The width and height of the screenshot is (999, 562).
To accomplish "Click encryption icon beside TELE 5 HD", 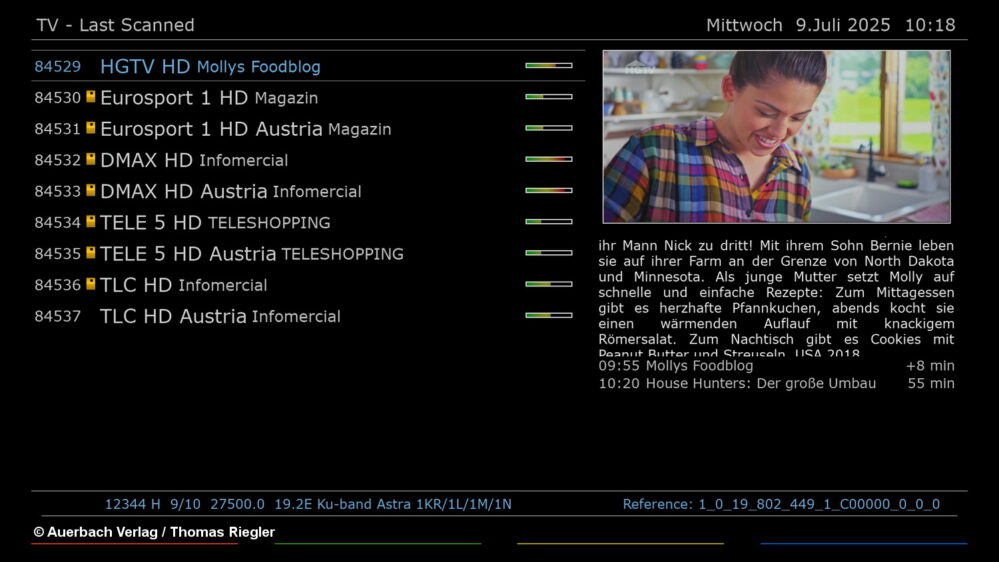I will (x=90, y=221).
